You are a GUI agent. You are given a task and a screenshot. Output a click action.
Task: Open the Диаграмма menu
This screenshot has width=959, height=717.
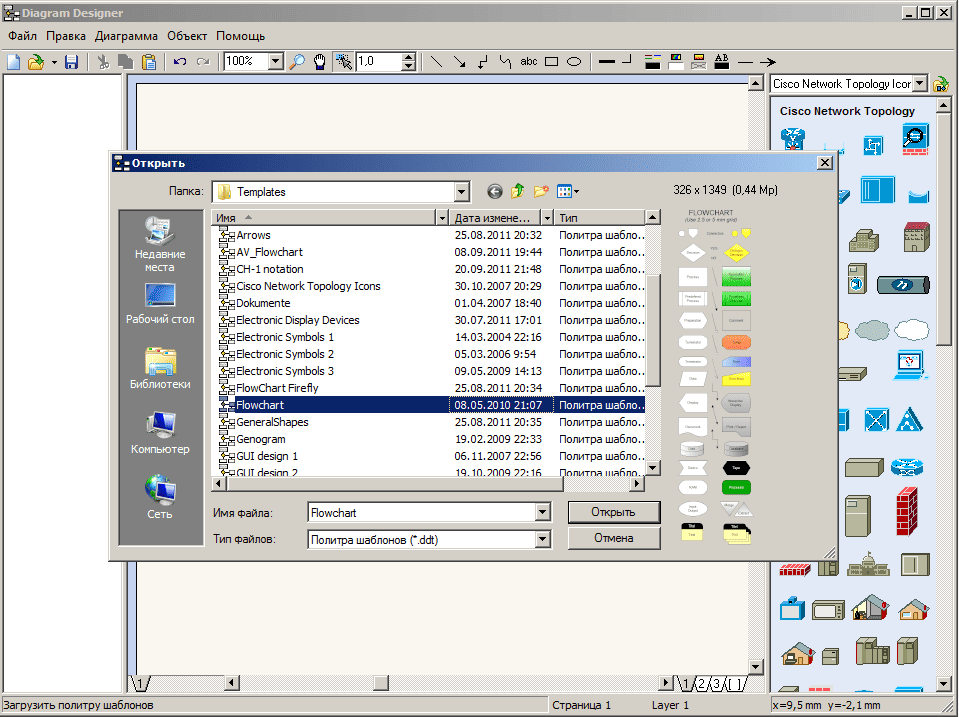(127, 36)
